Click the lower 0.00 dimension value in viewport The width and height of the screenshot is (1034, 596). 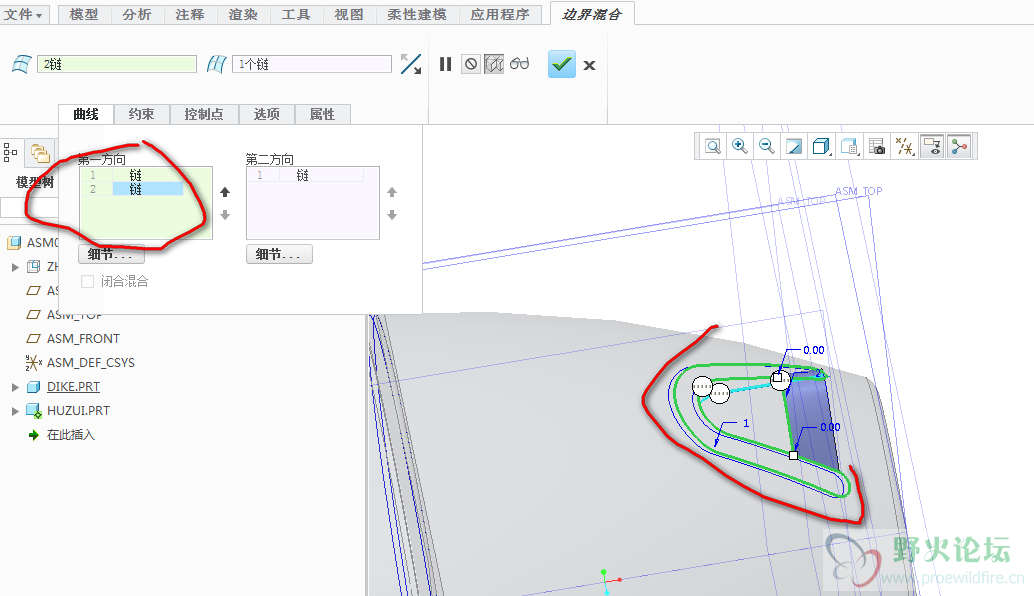coord(830,427)
